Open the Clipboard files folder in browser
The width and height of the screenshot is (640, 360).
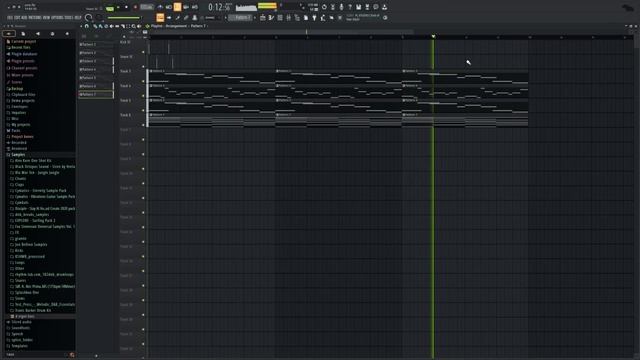point(23,94)
